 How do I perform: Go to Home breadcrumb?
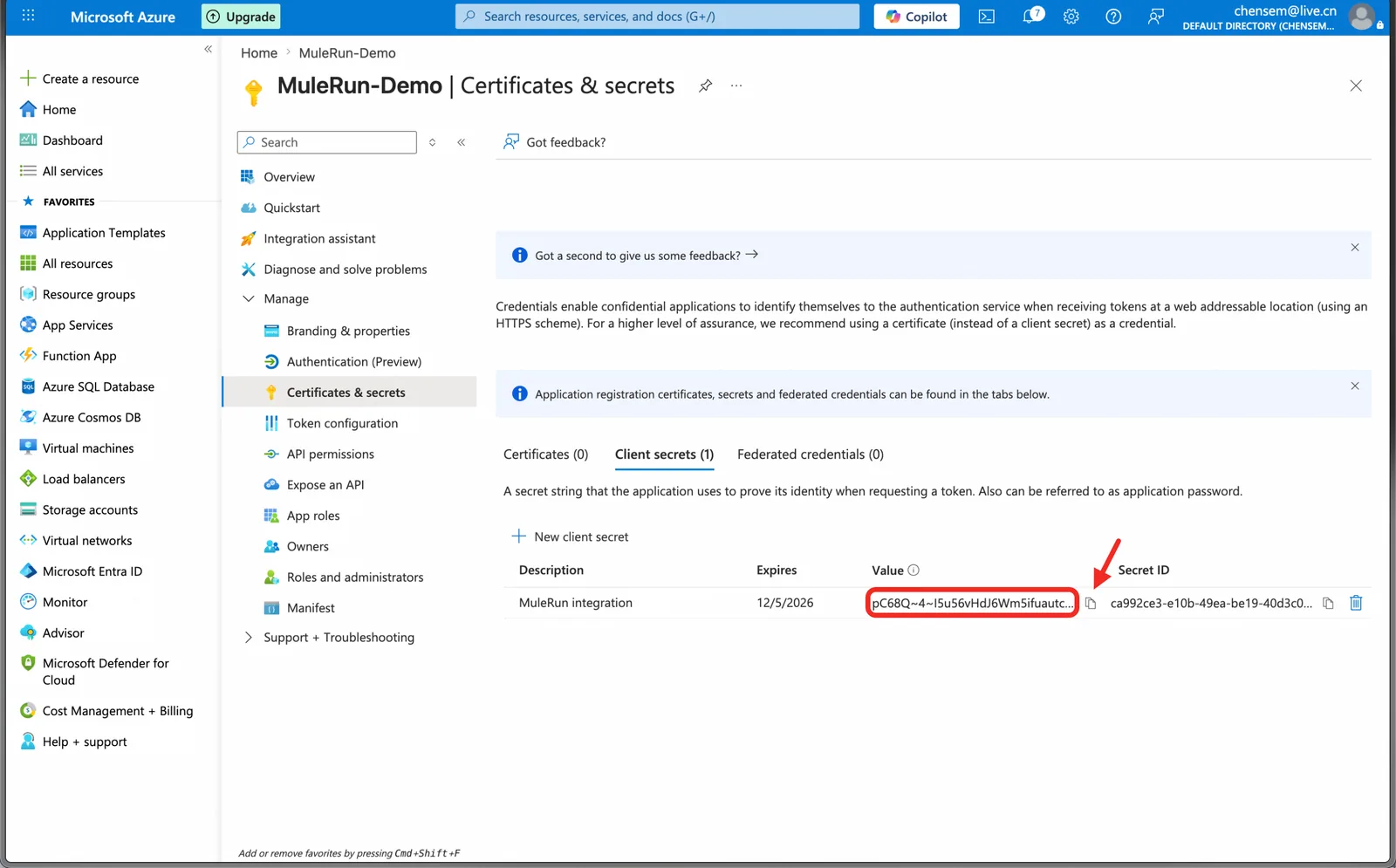pyautogui.click(x=259, y=53)
